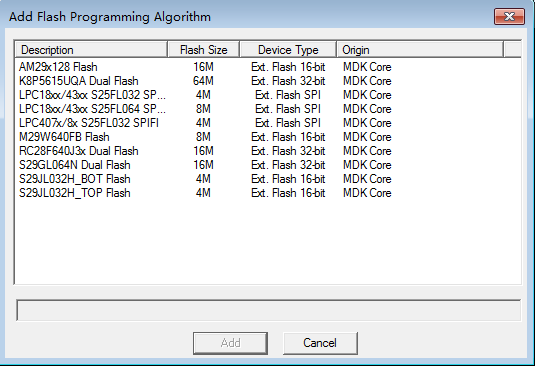The image size is (535, 366).
Task: Click Ext. Flash 16-bit in S29JL032H_TOP row
Action: click(x=288, y=193)
